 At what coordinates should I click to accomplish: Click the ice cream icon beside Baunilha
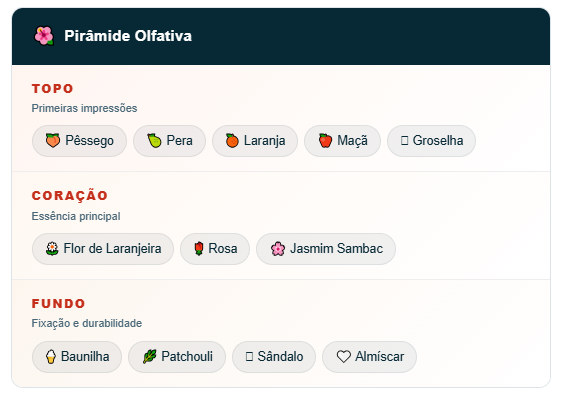(x=51, y=356)
